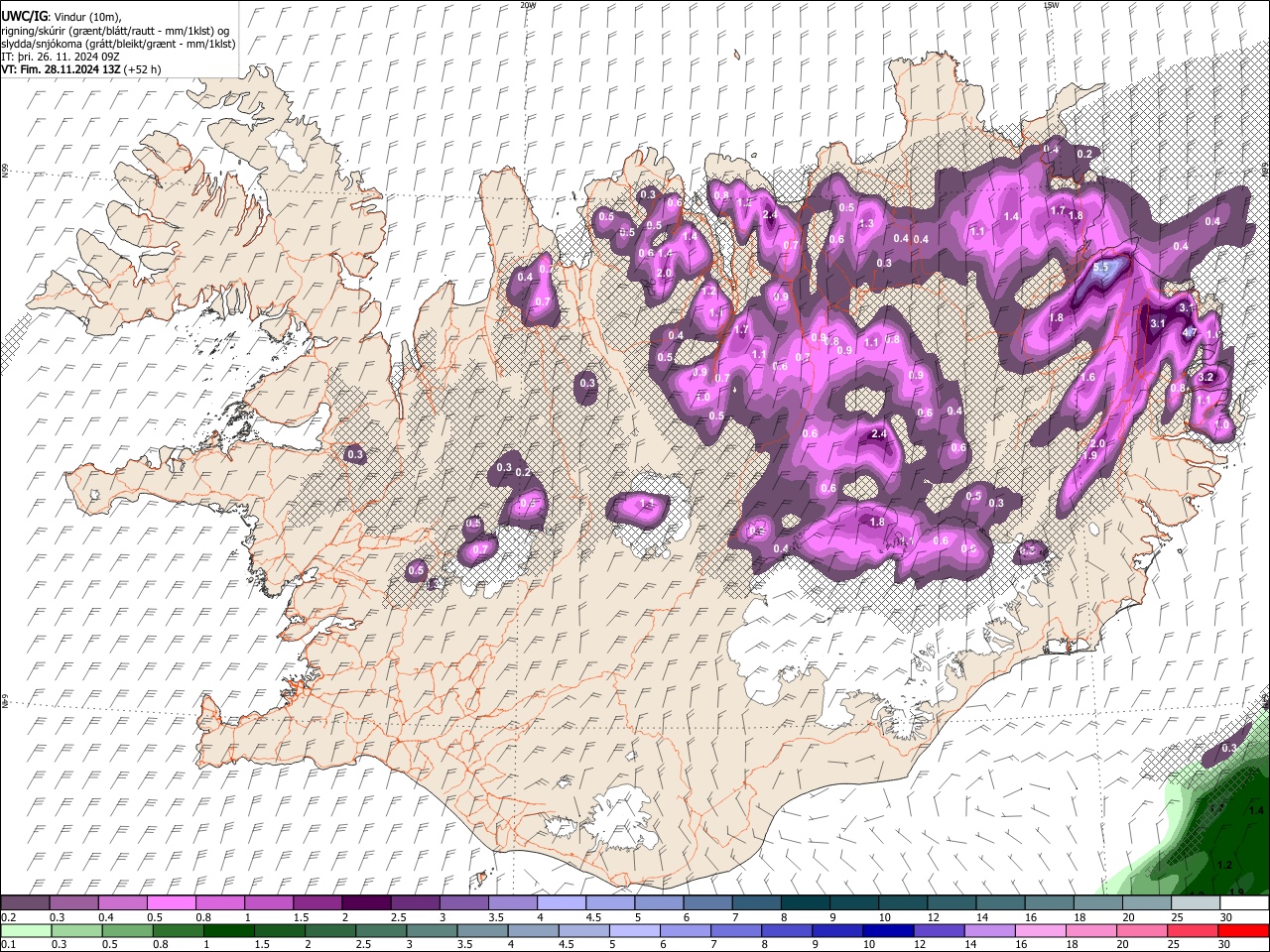Click the 0.4 label on the snow scale
1270x952 pixels.
click(x=106, y=917)
